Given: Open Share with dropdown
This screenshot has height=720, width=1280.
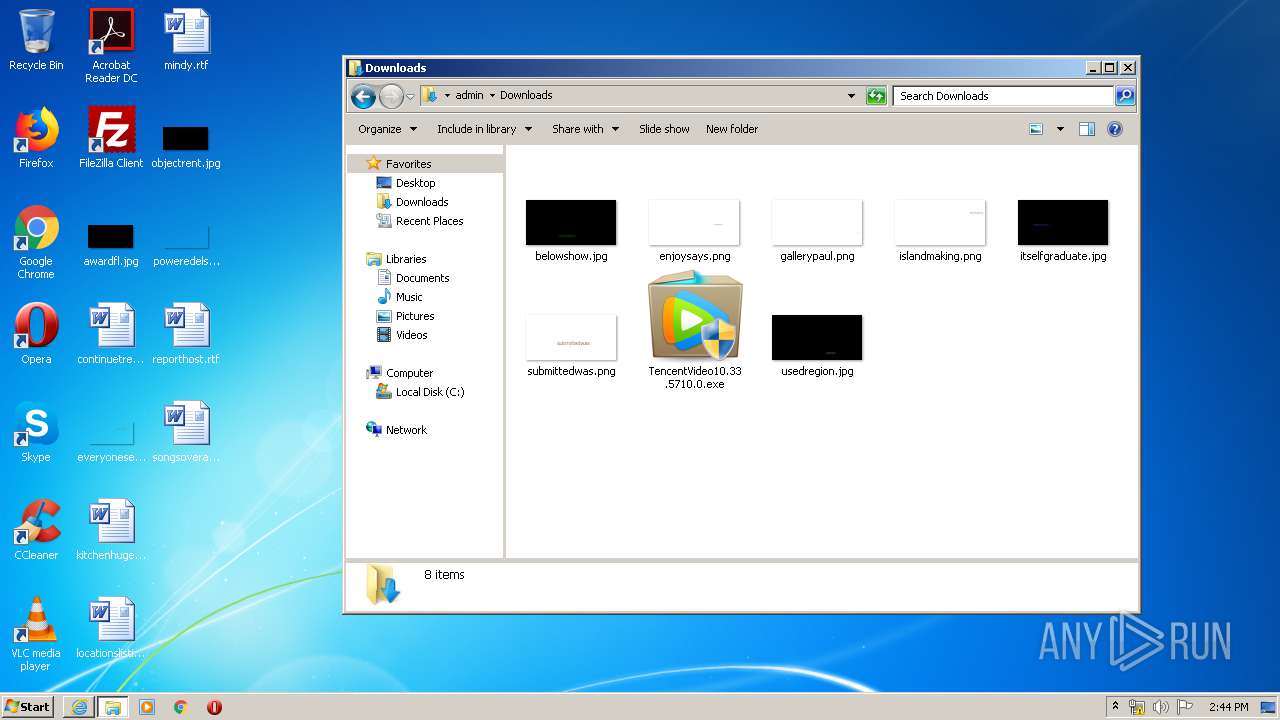Looking at the screenshot, I should tap(585, 129).
